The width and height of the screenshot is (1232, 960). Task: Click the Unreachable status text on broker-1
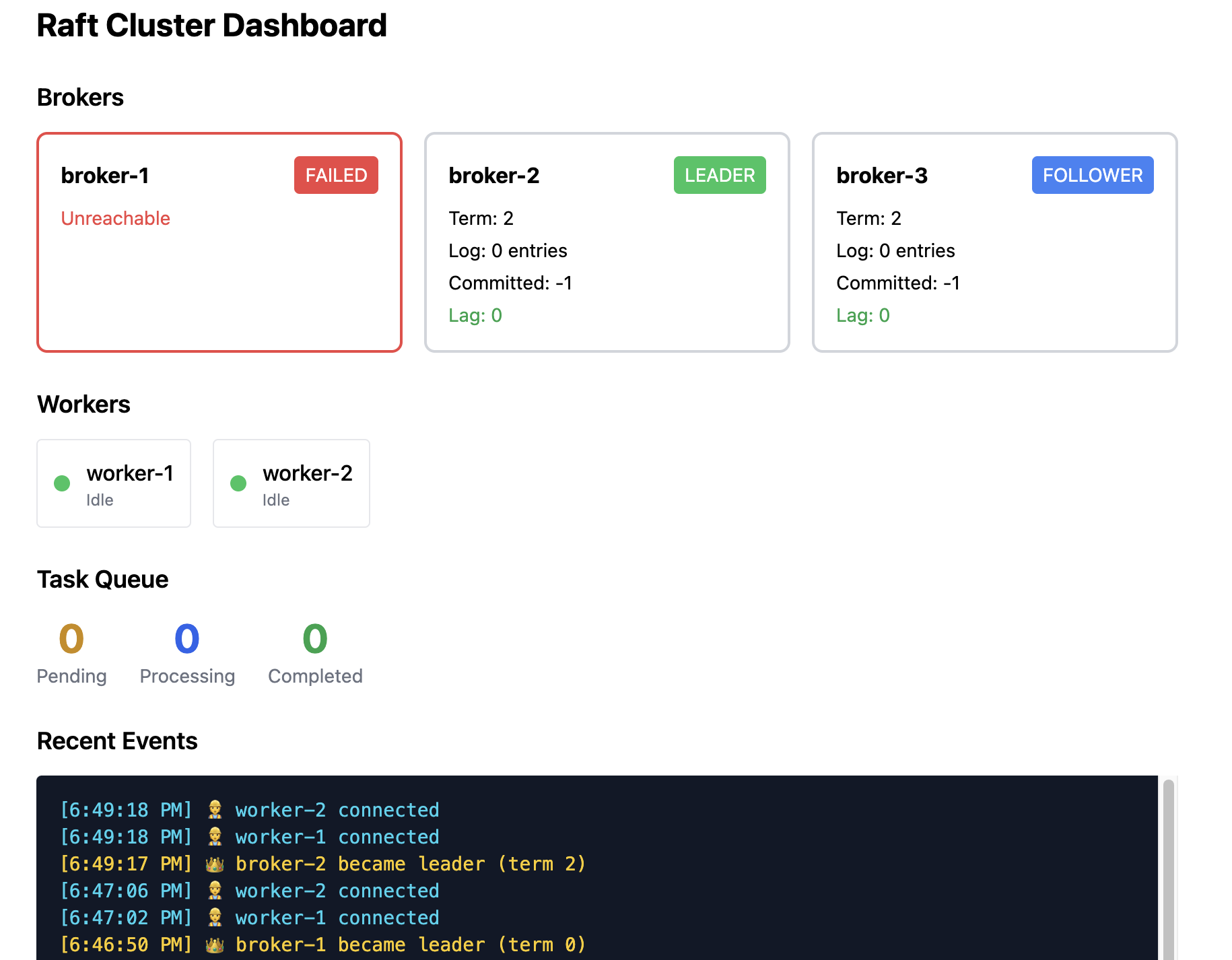click(x=115, y=218)
